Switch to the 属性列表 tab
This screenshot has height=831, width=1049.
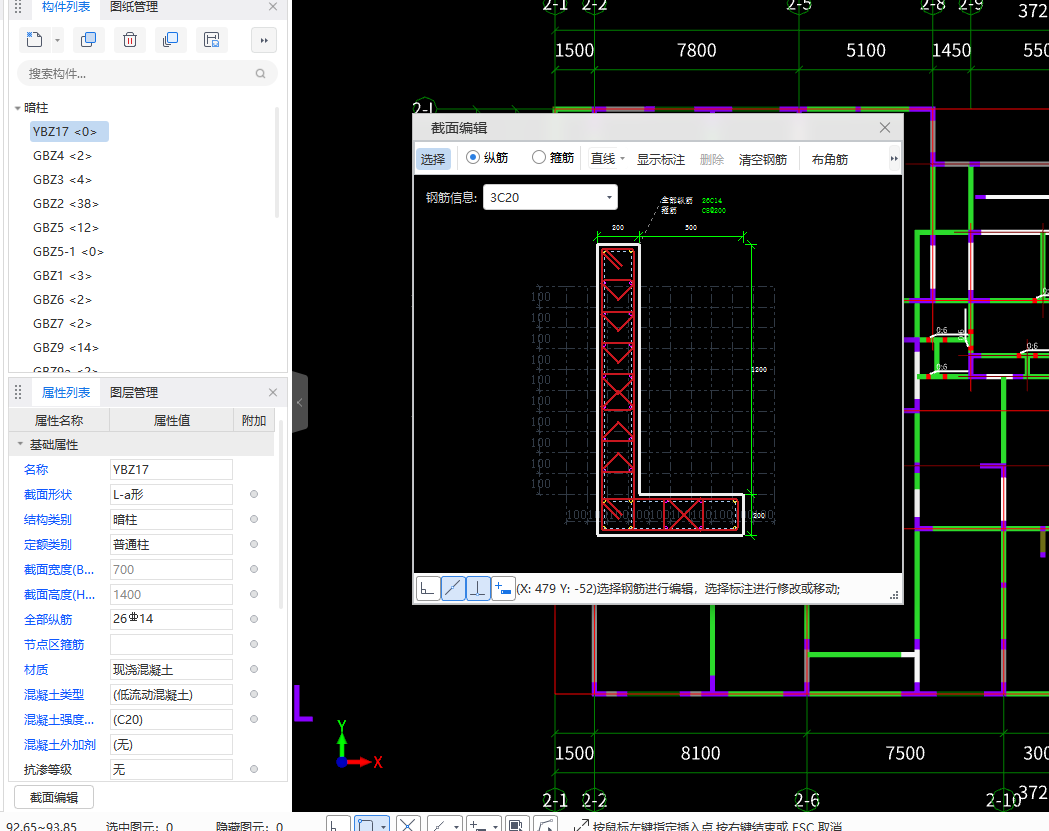66,393
